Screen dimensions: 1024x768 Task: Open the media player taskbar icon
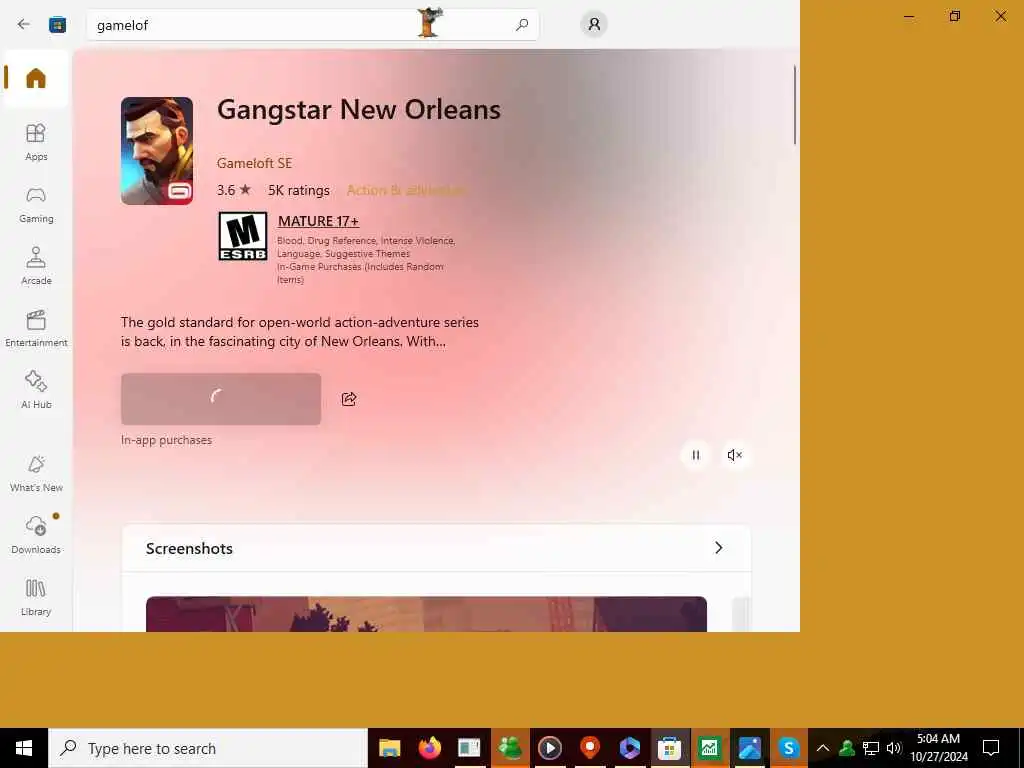pos(549,748)
